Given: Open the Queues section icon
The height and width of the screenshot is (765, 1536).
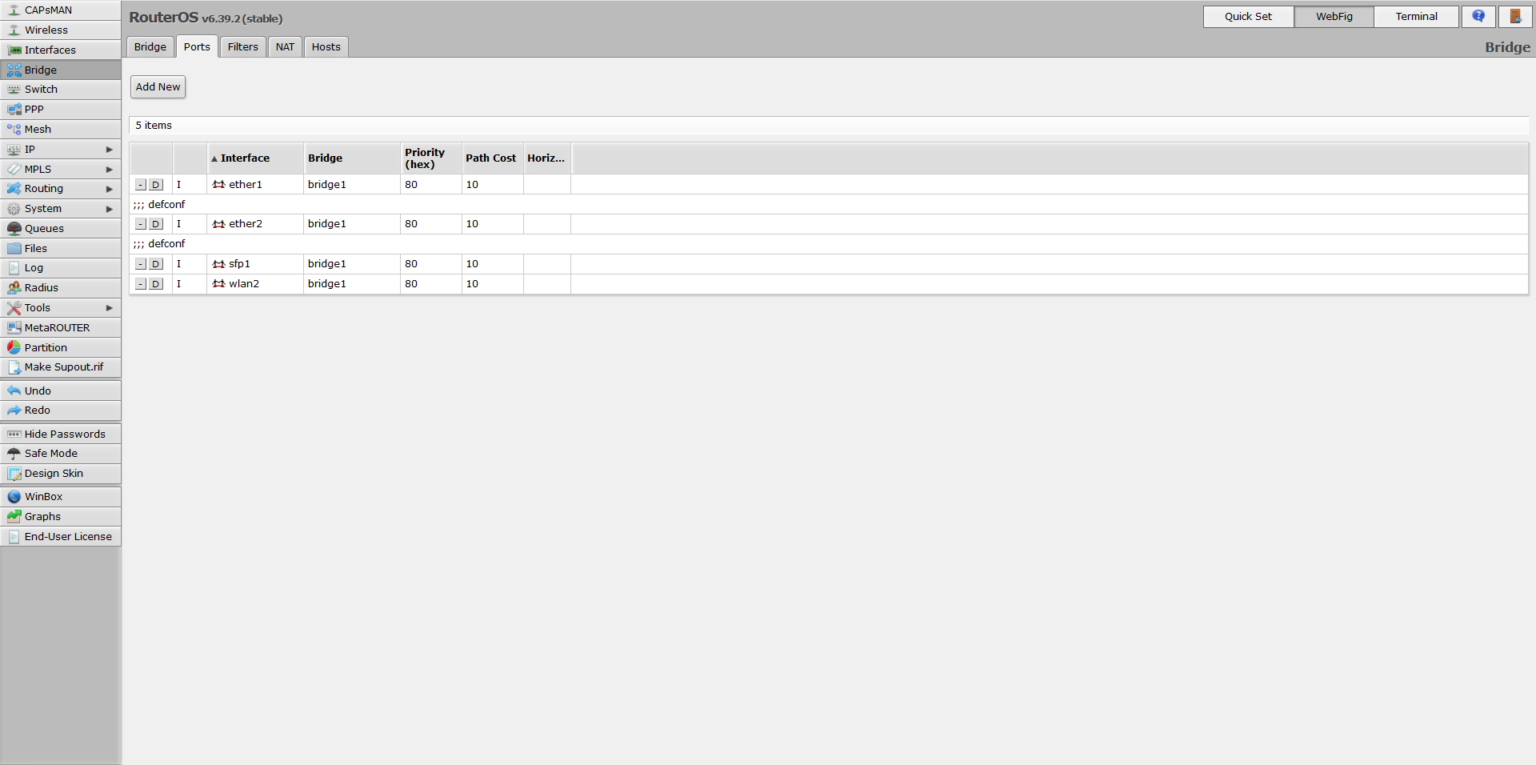Looking at the screenshot, I should click(13, 228).
